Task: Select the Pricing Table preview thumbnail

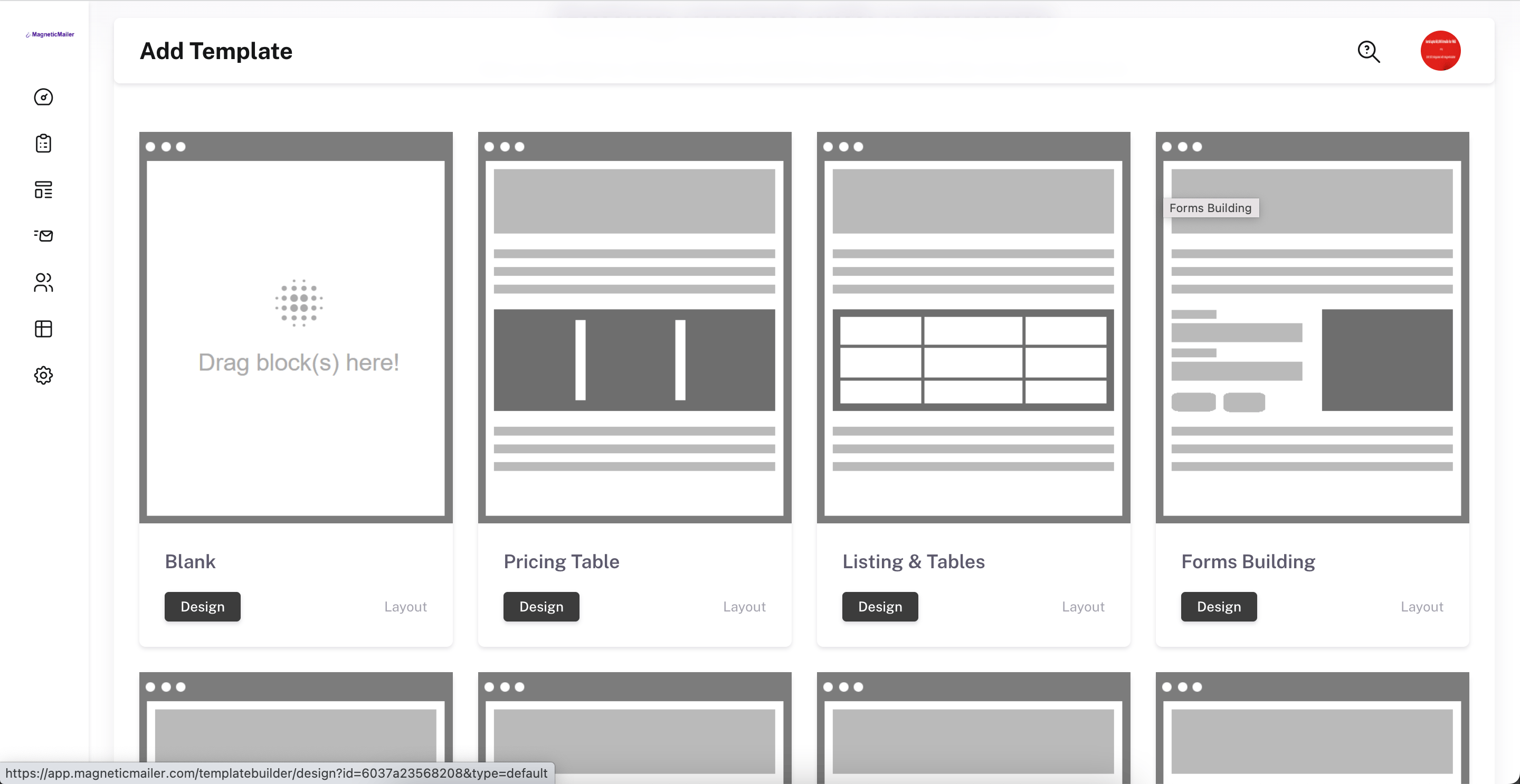Action: point(634,328)
